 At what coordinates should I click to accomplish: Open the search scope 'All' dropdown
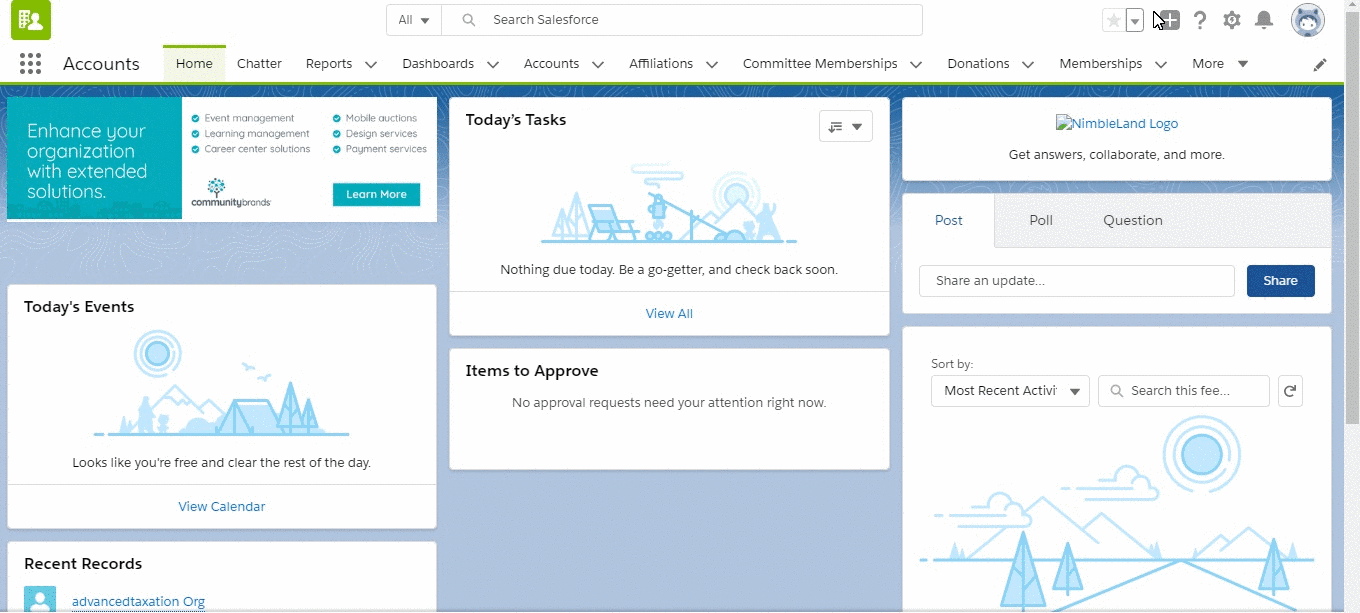pos(414,20)
